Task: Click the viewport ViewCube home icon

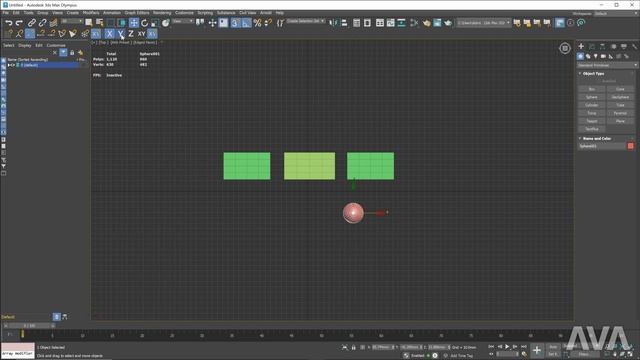Action: pos(565,48)
